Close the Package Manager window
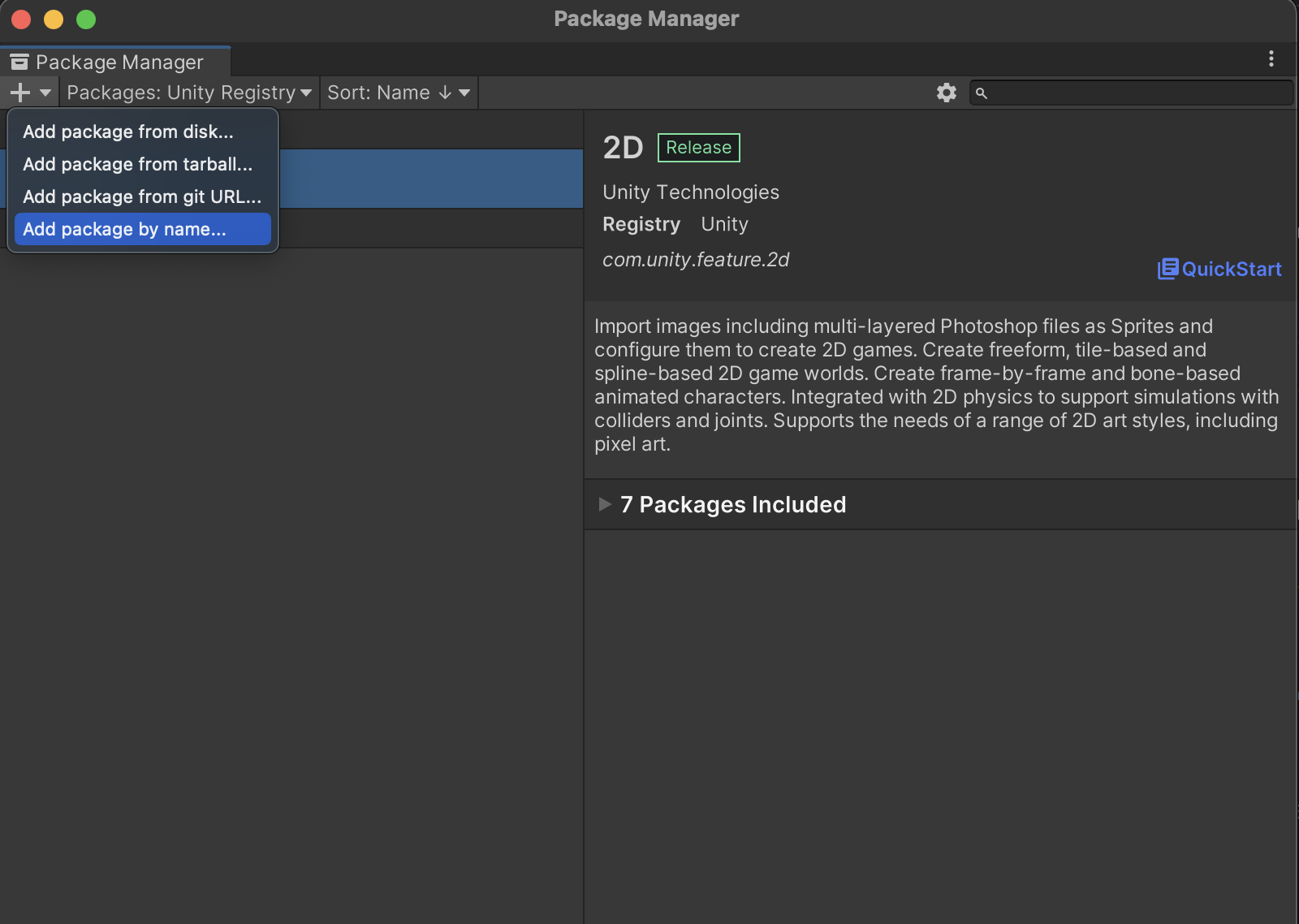Screen dimensions: 1299x924 coord(21,19)
